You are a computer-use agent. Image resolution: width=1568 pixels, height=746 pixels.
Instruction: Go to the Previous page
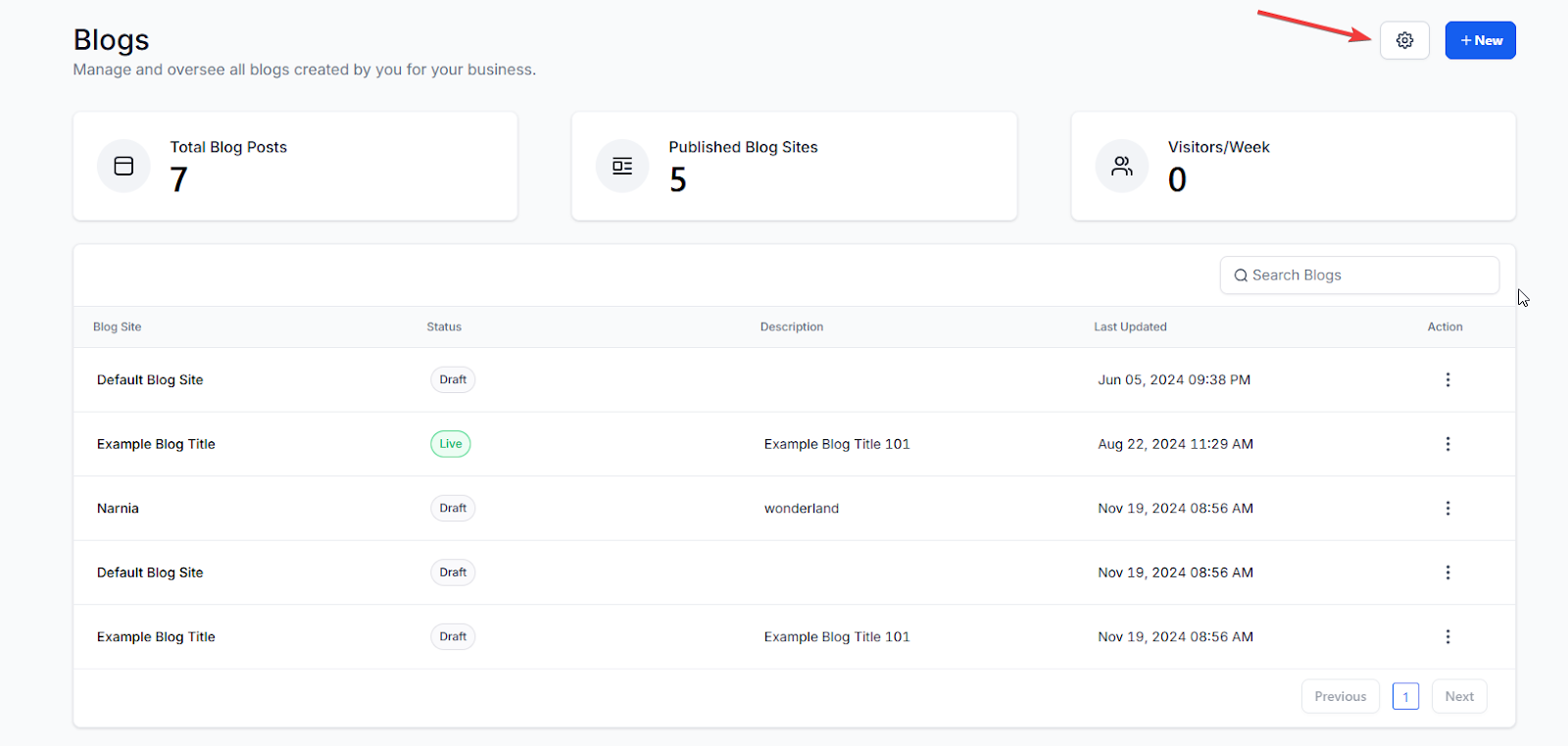1340,696
